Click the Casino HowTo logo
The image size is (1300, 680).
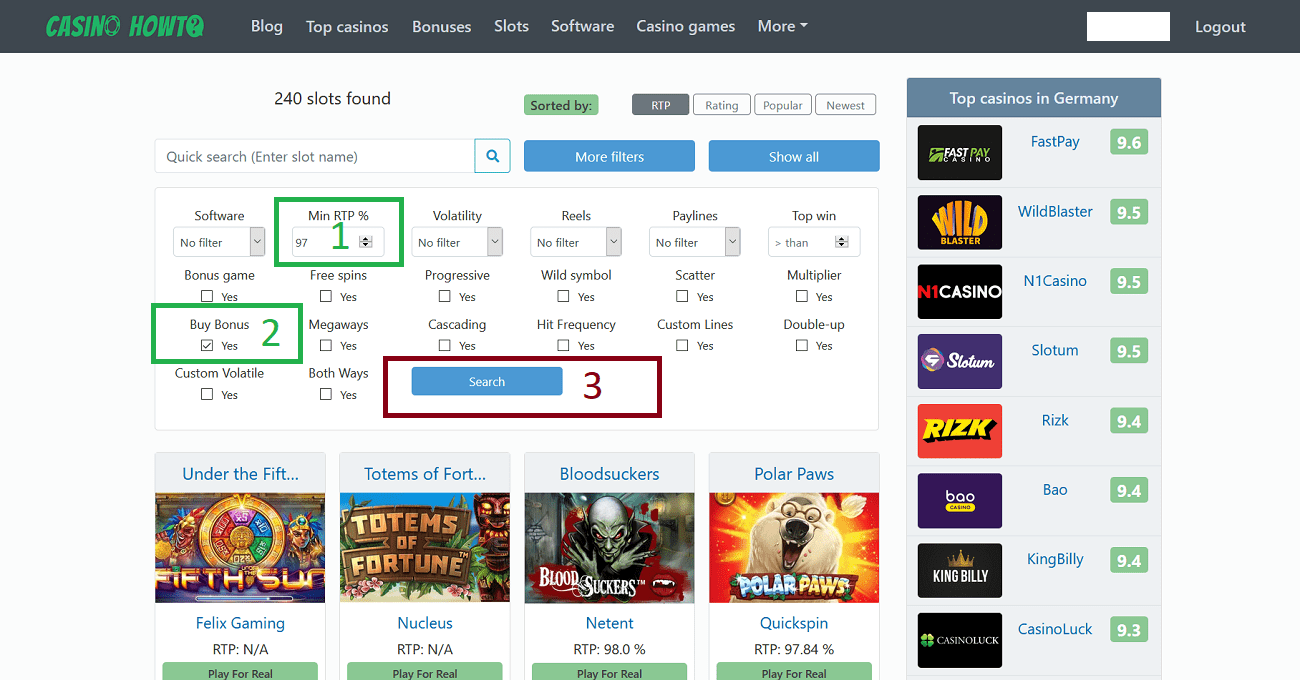pyautogui.click(x=125, y=27)
